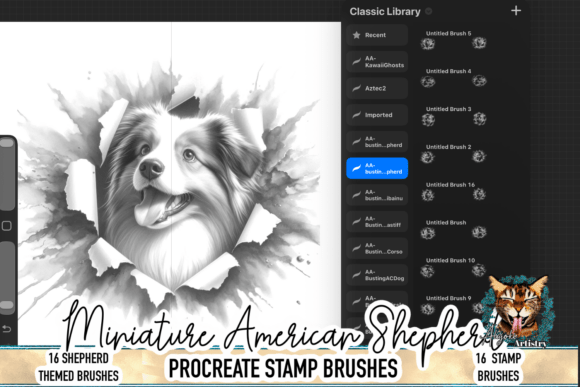This screenshot has width=580, height=387.
Task: Add a new brush with the plus icon
Action: [x=516, y=11]
